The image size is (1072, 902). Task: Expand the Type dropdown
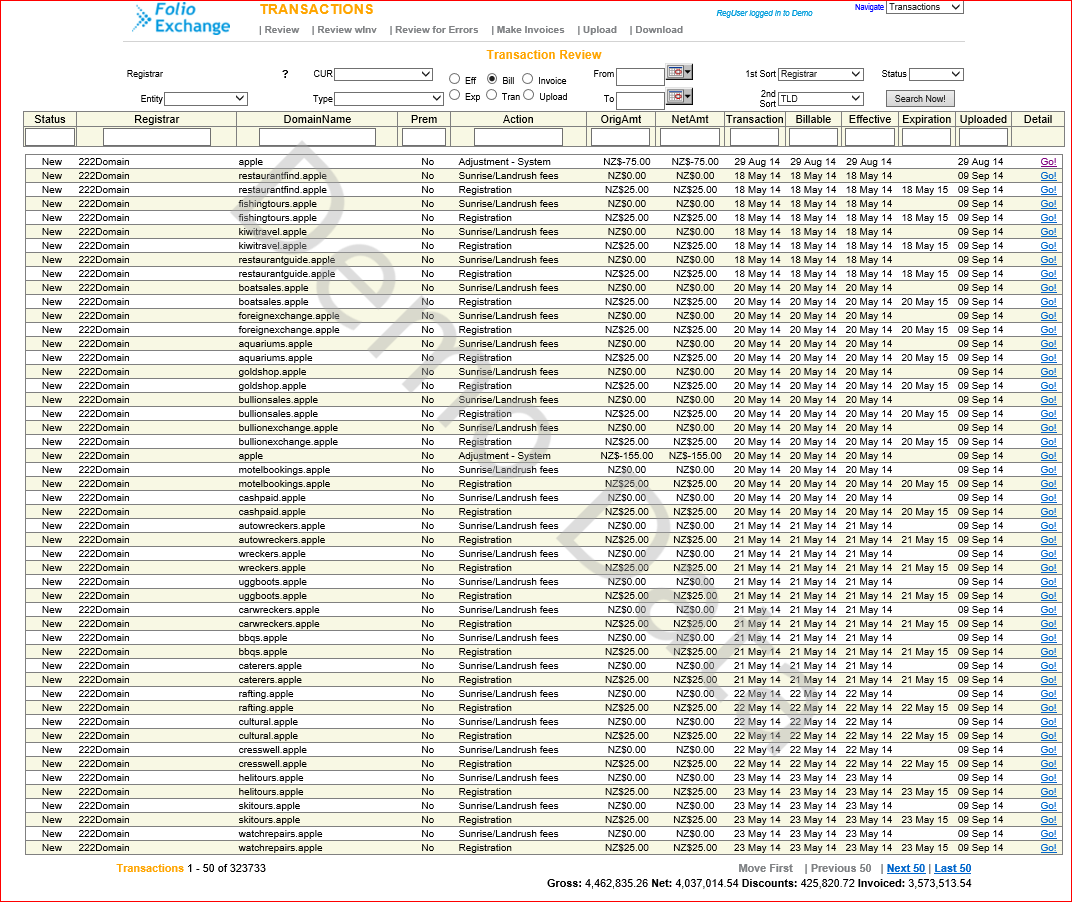pyautogui.click(x=389, y=98)
